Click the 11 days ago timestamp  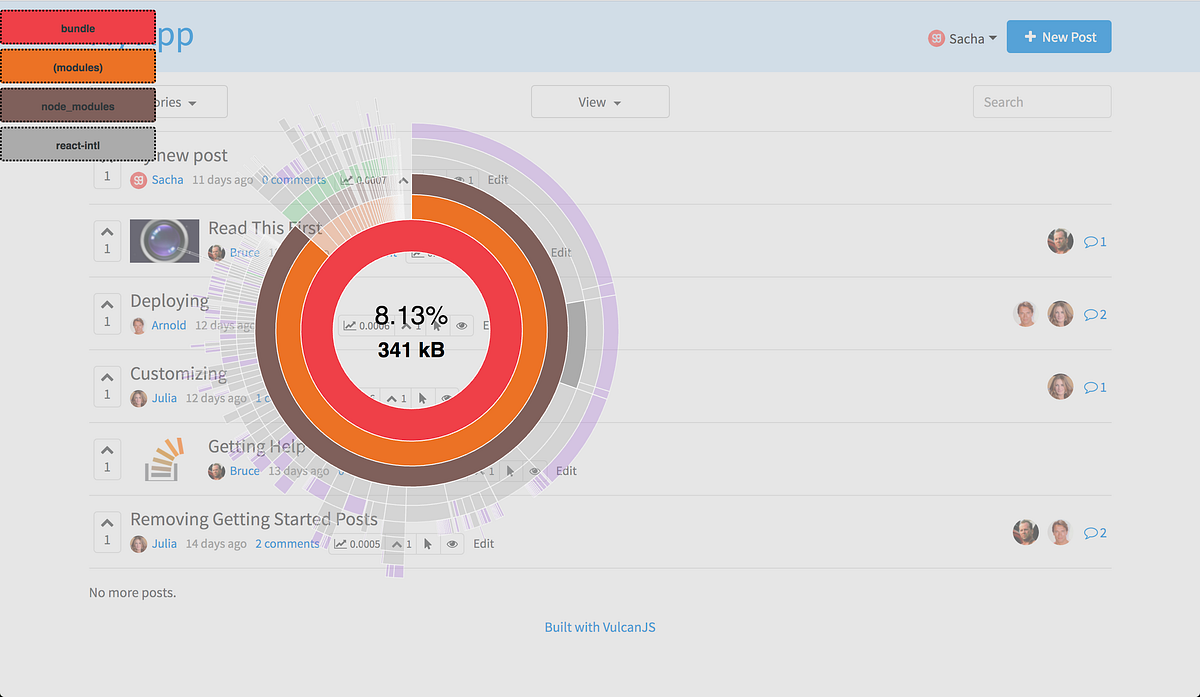222,180
